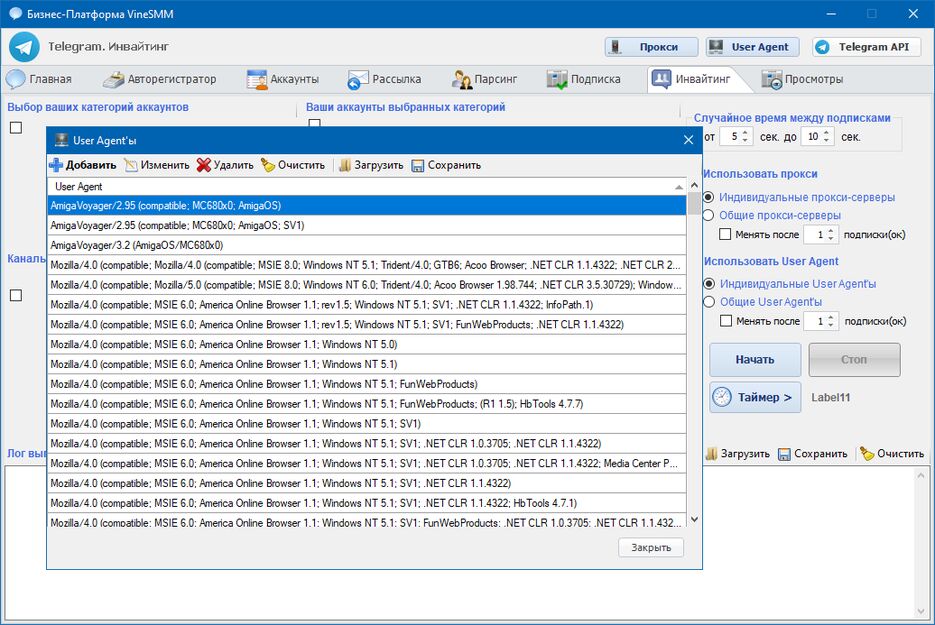Select AOL Browser row ending Windows NT 5.0)

click(367, 344)
